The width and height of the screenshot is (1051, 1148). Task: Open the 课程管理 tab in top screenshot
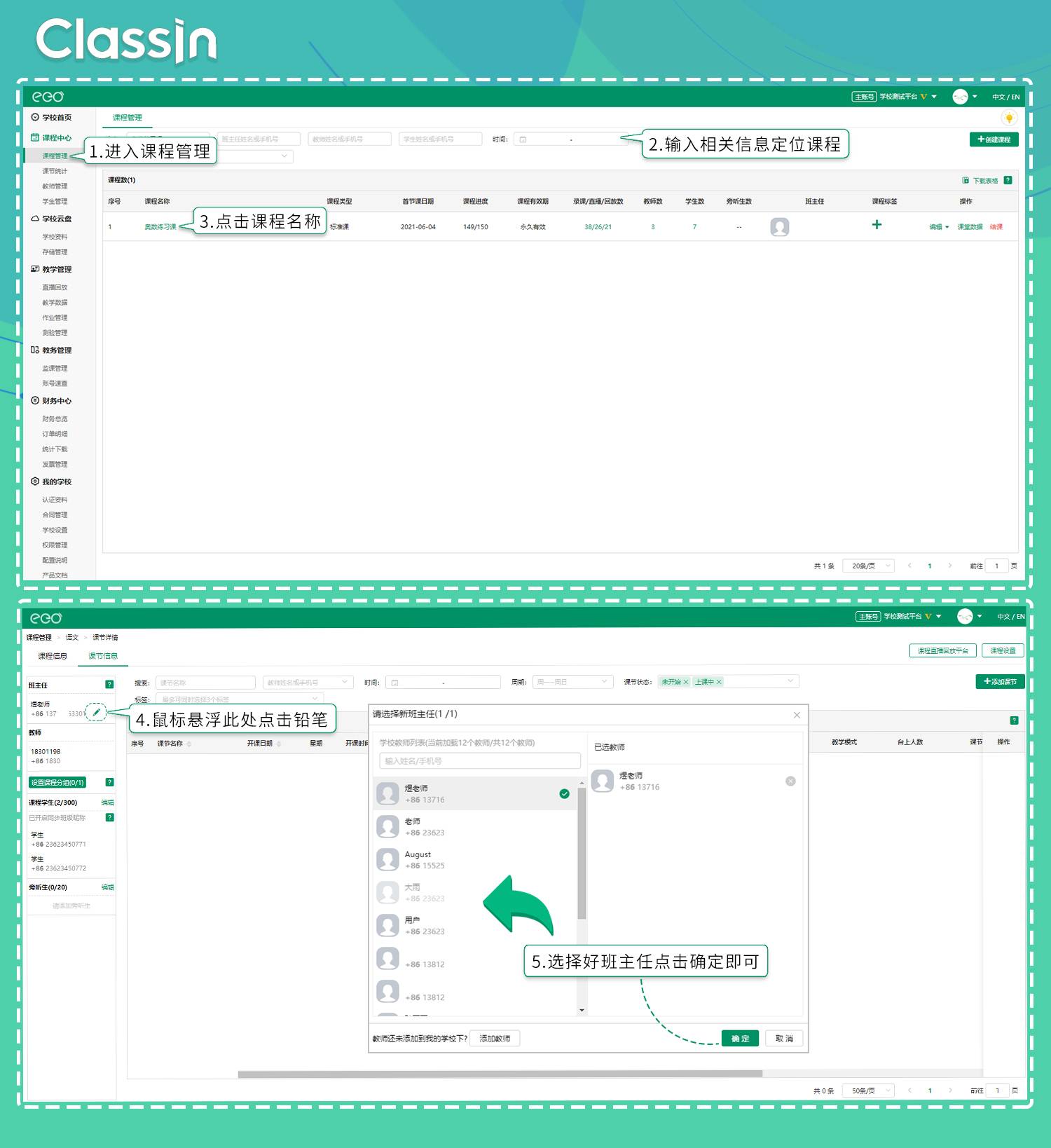click(x=128, y=118)
